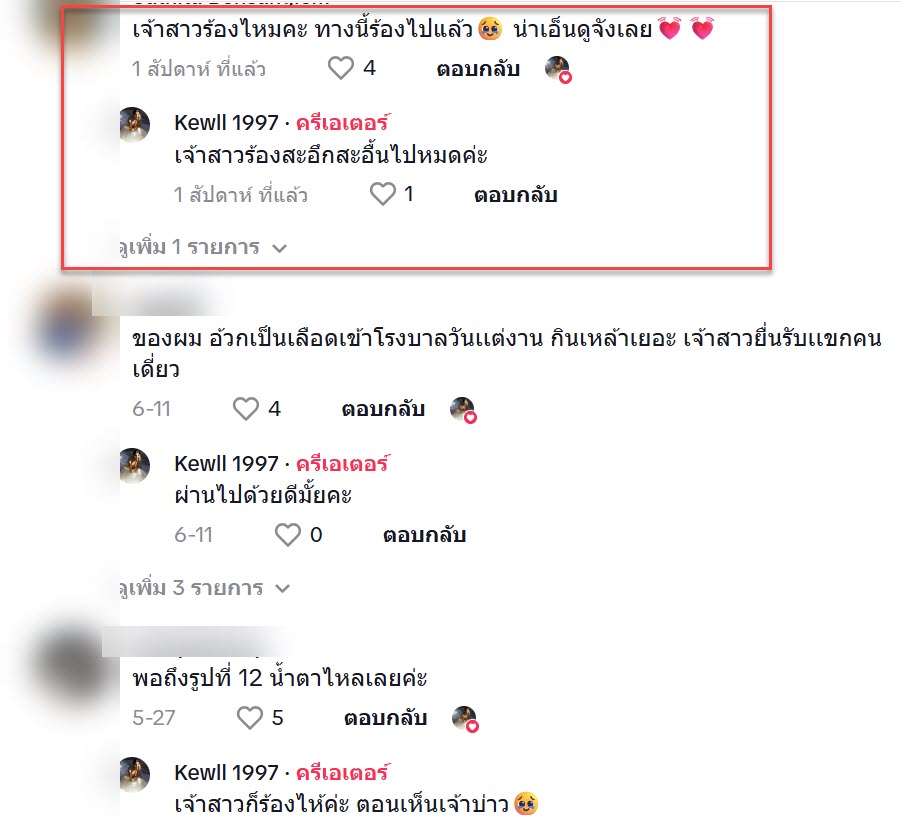Screen dimensions: 901x816
Task: Open Kewll 1997 profile name in 6-11 reply
Action: [226, 463]
